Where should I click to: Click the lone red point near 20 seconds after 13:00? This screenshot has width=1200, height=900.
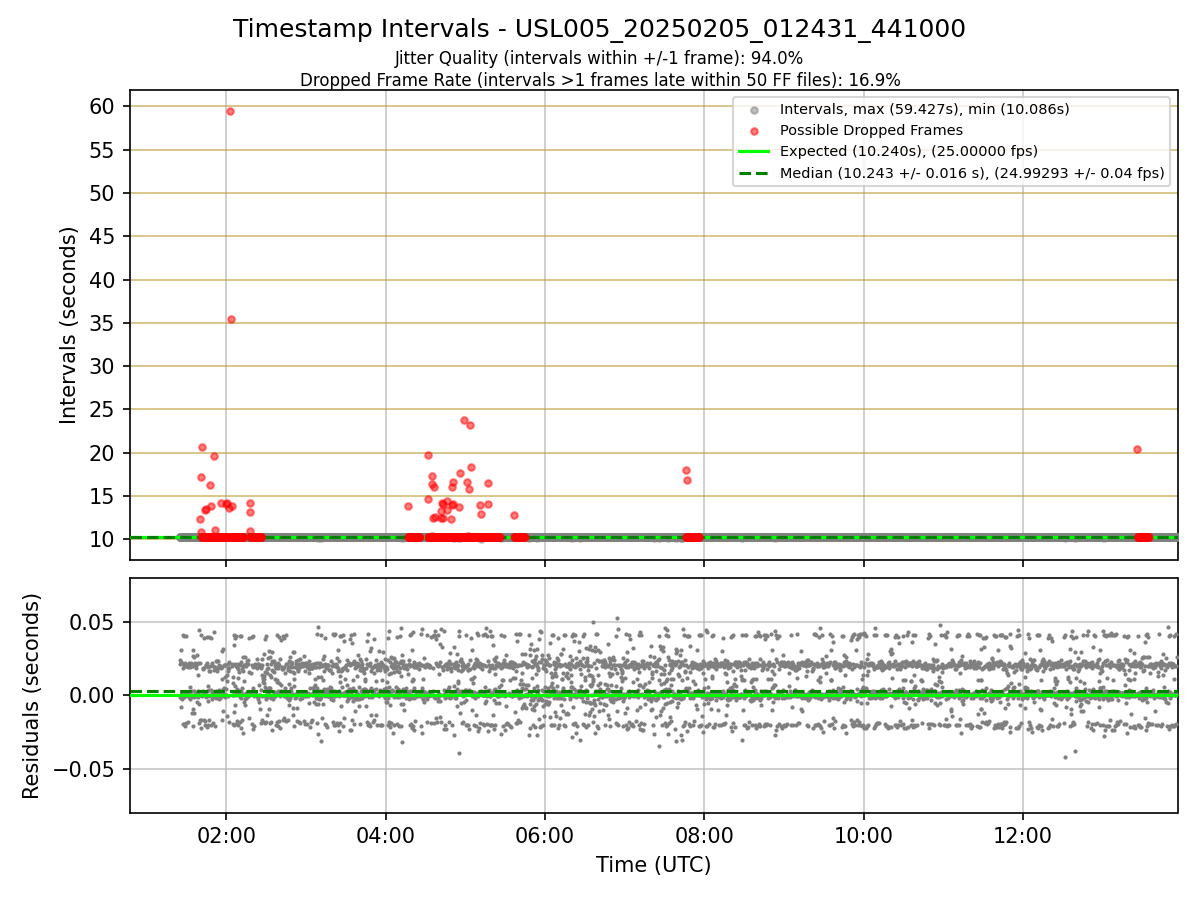tap(1137, 449)
